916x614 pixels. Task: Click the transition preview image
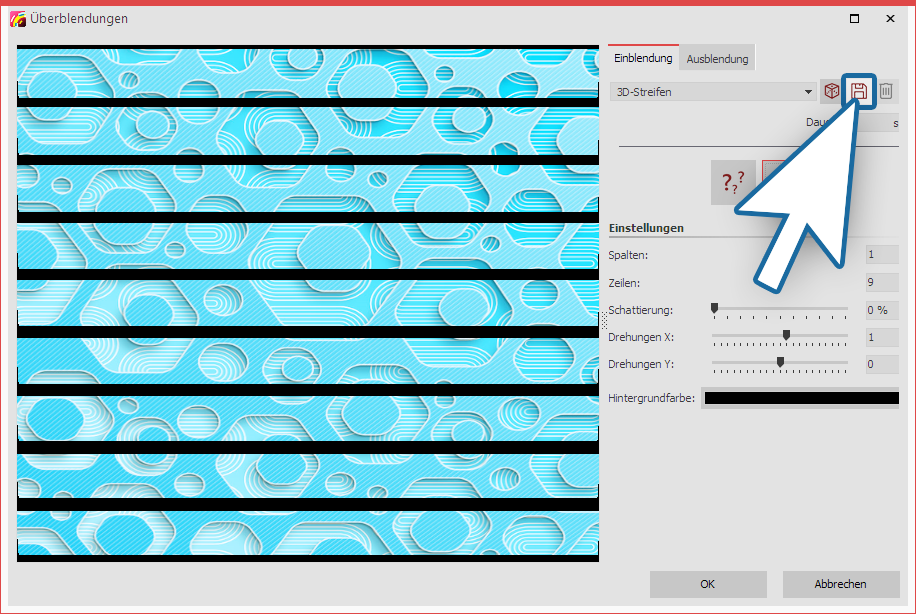(308, 302)
